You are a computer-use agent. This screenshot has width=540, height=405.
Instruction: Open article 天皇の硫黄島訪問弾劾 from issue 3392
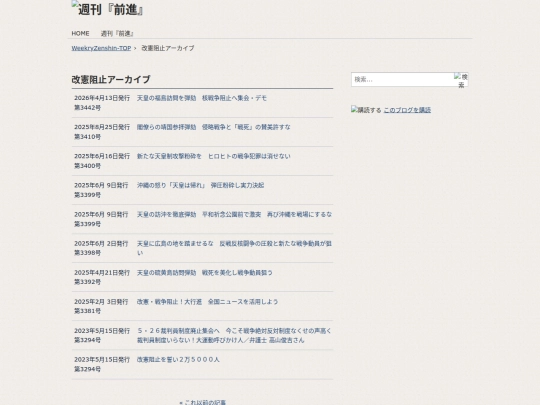[x=205, y=273]
